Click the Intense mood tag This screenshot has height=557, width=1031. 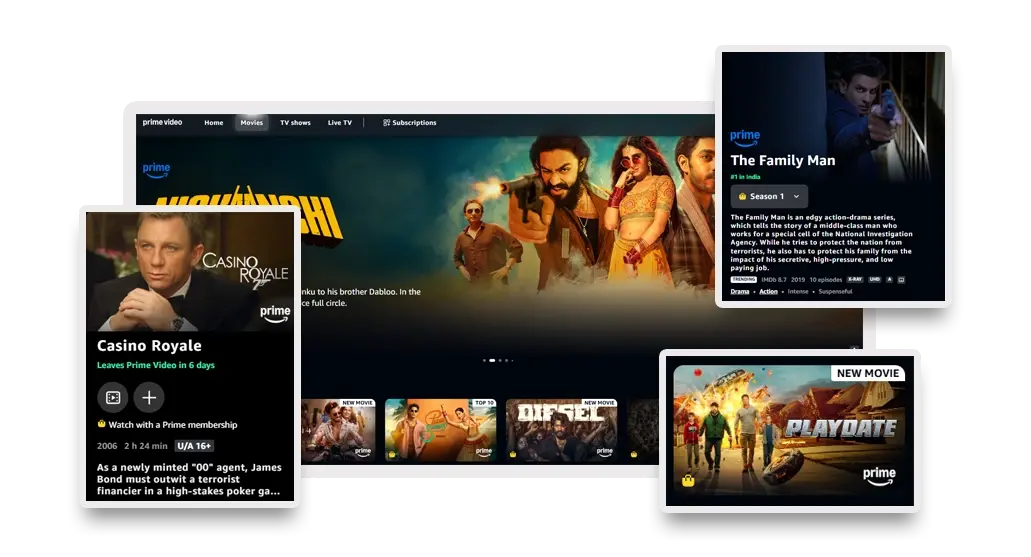click(x=798, y=291)
